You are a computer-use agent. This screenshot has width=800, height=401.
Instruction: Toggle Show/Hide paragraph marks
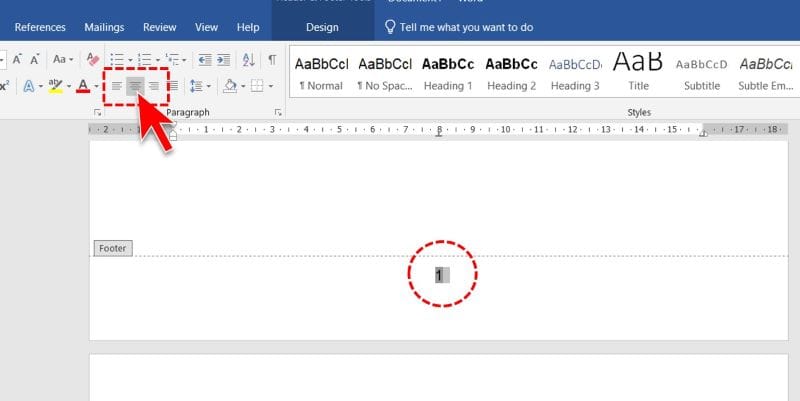[x=271, y=60]
